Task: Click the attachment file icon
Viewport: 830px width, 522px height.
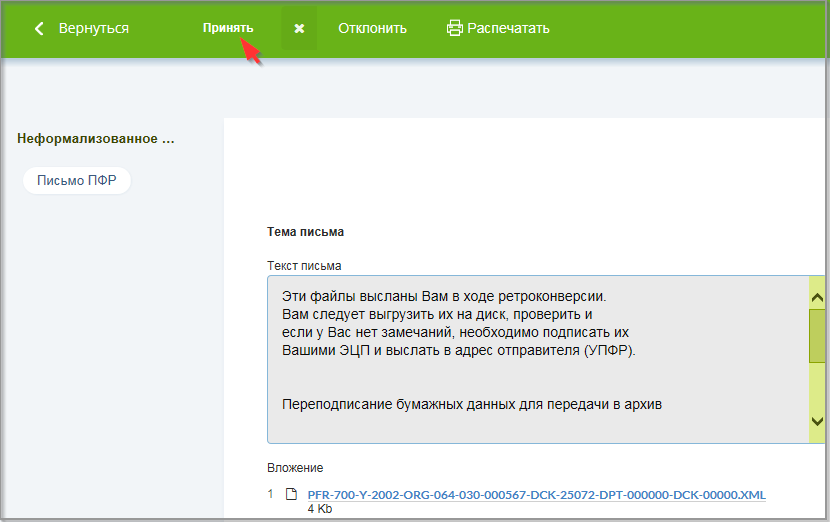Action: (292, 495)
